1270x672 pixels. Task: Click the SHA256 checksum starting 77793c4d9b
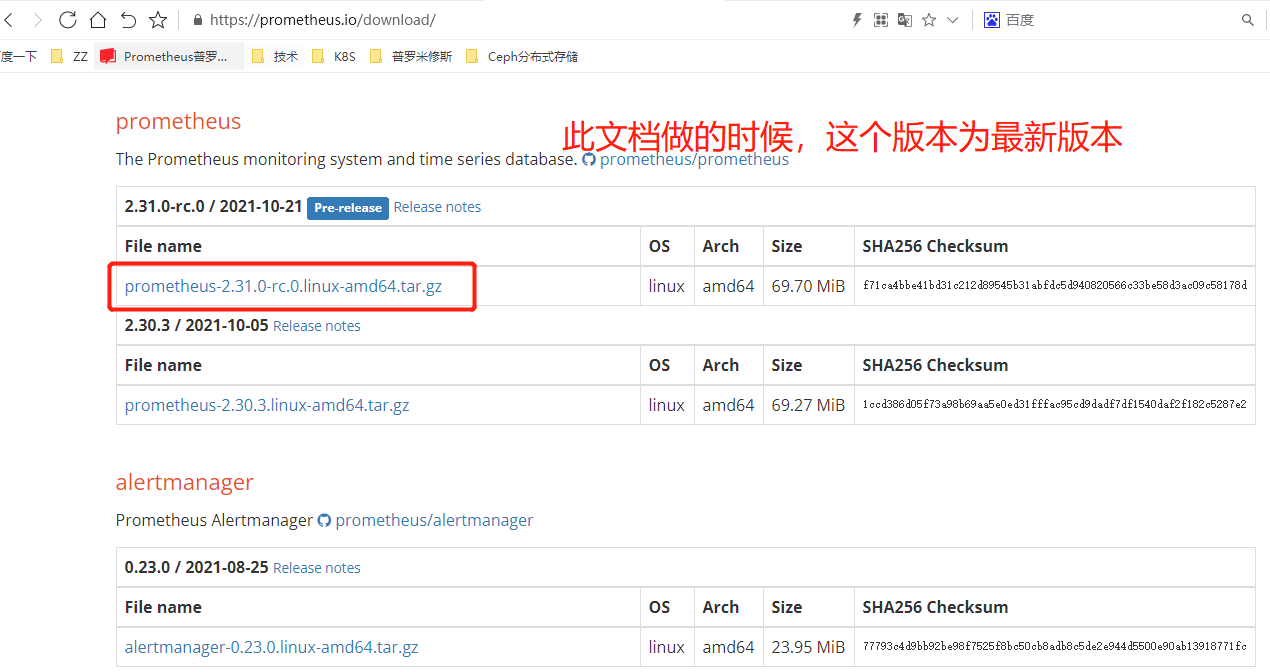(1055, 646)
